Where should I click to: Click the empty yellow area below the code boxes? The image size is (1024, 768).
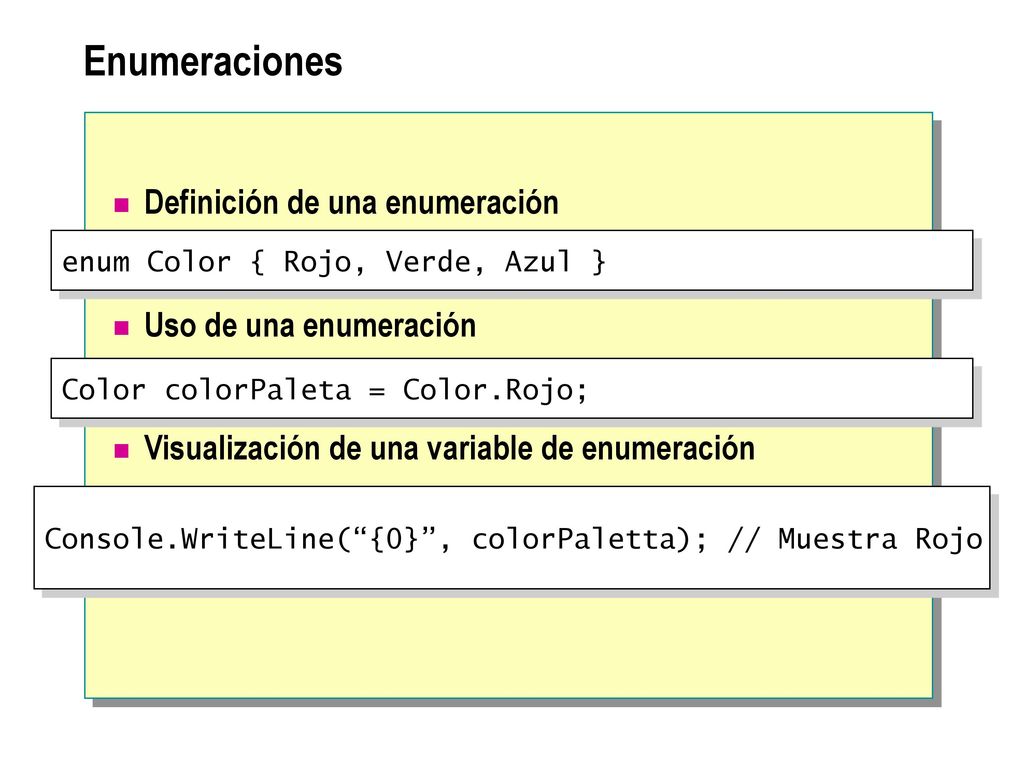click(508, 647)
